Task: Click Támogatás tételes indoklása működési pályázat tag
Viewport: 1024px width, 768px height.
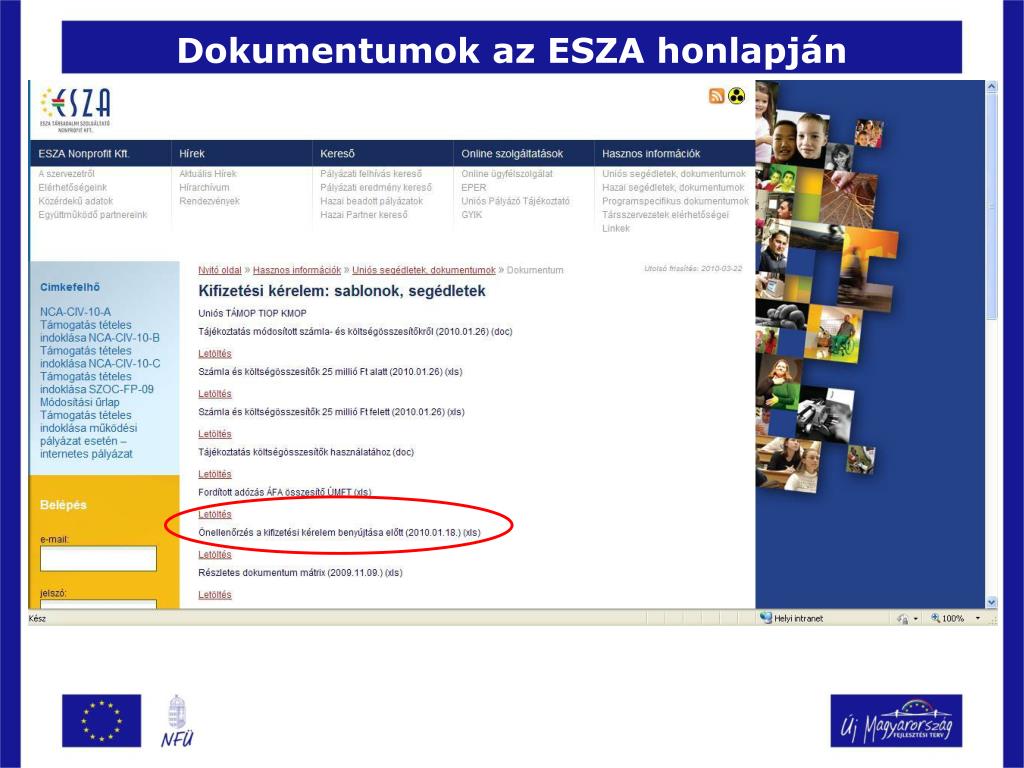Action: tap(88, 435)
